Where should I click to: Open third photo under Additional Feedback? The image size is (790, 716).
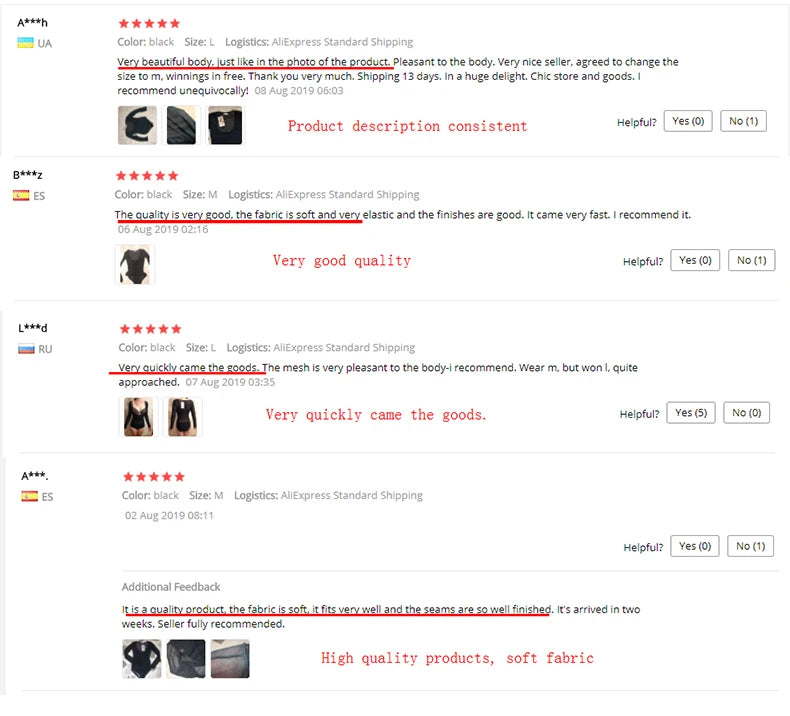click(x=230, y=659)
